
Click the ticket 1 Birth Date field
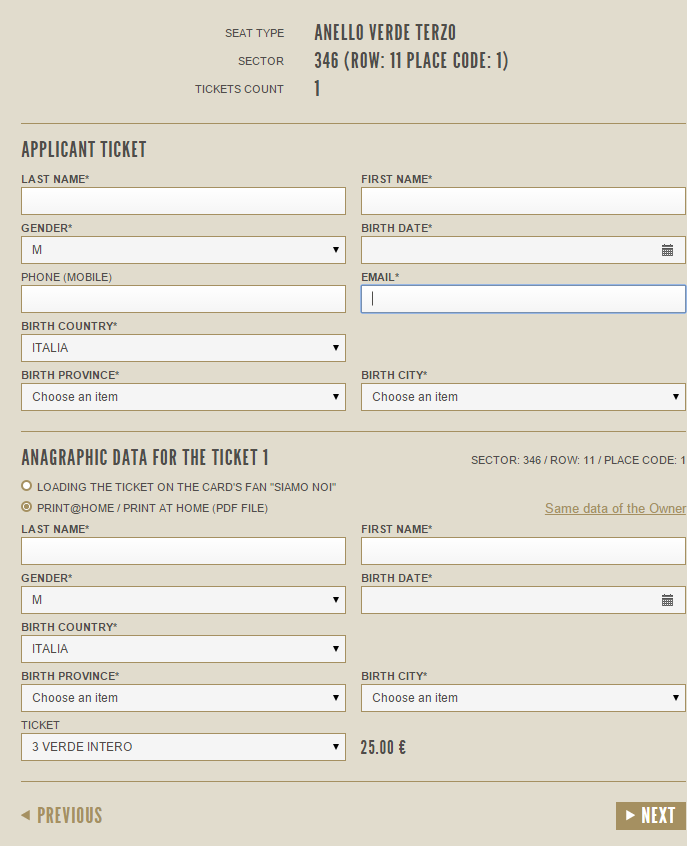(523, 600)
